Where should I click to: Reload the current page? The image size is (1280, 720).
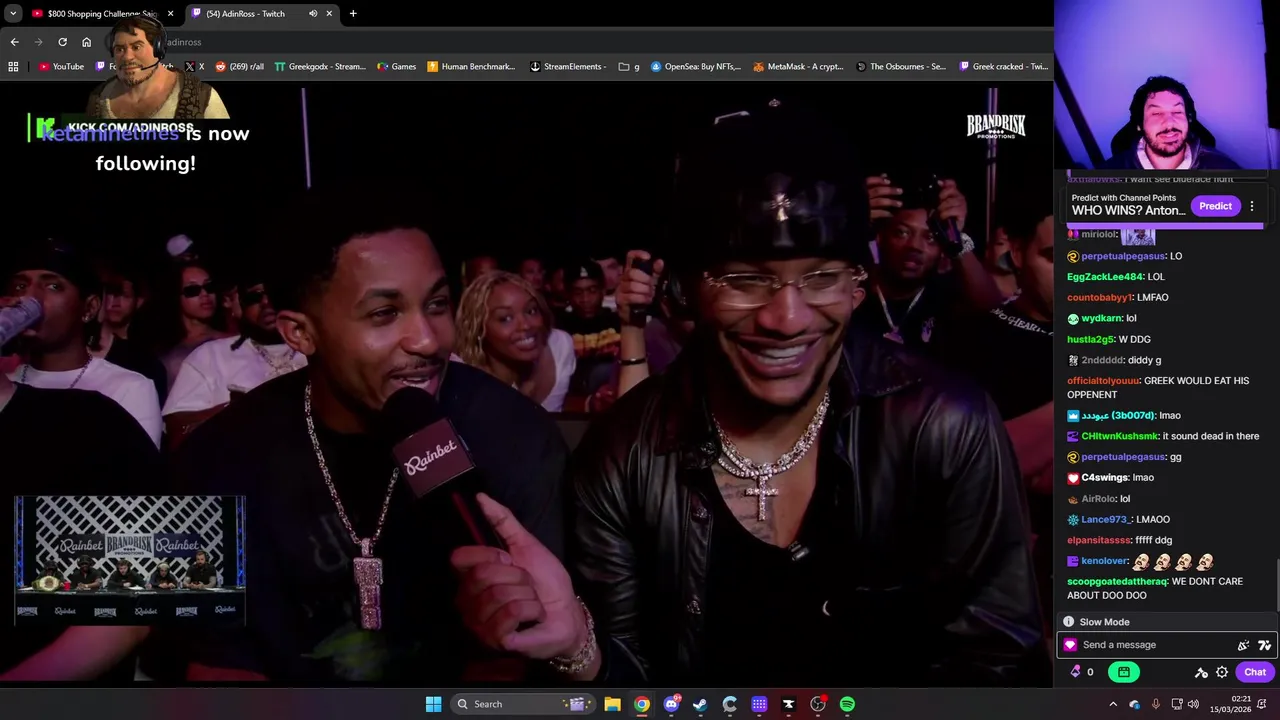point(62,42)
